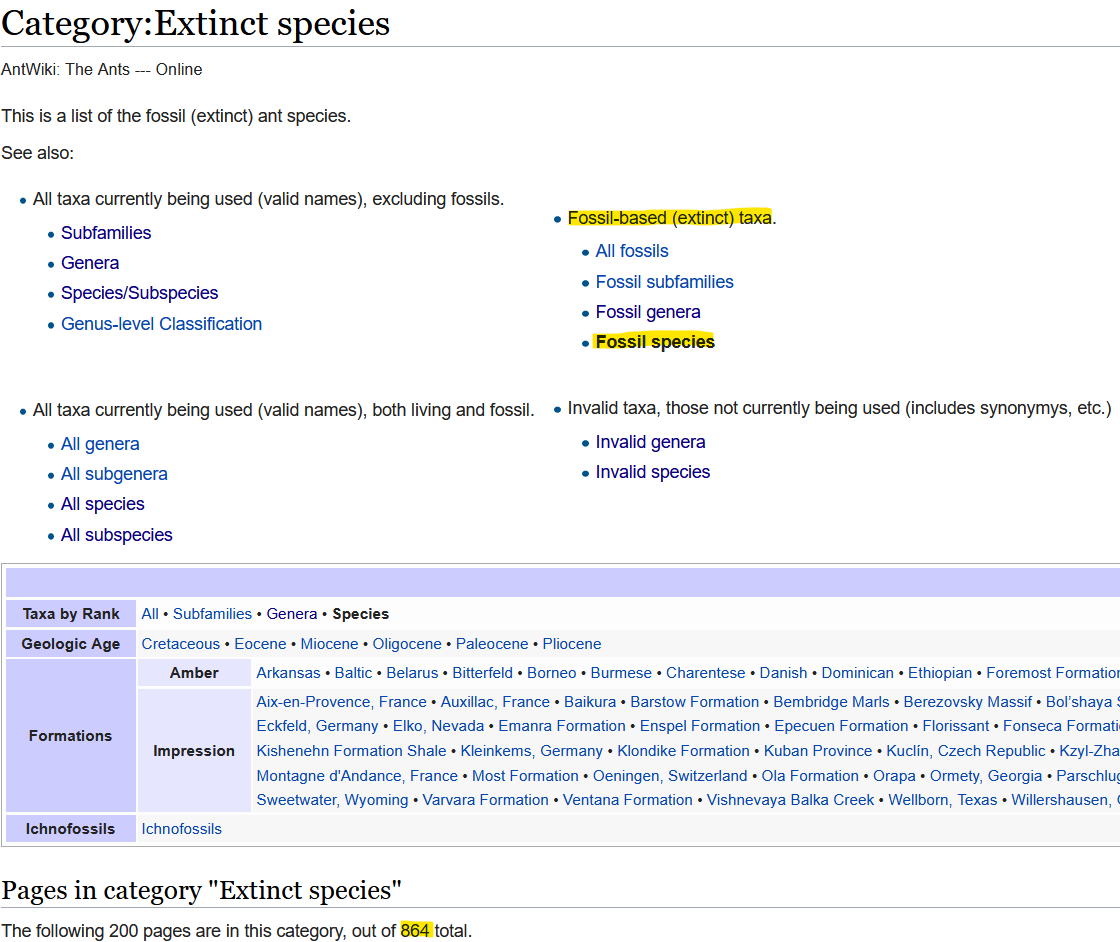The width and height of the screenshot is (1120, 942).
Task: Click Kishenehn Formation Shale link
Action: [351, 751]
